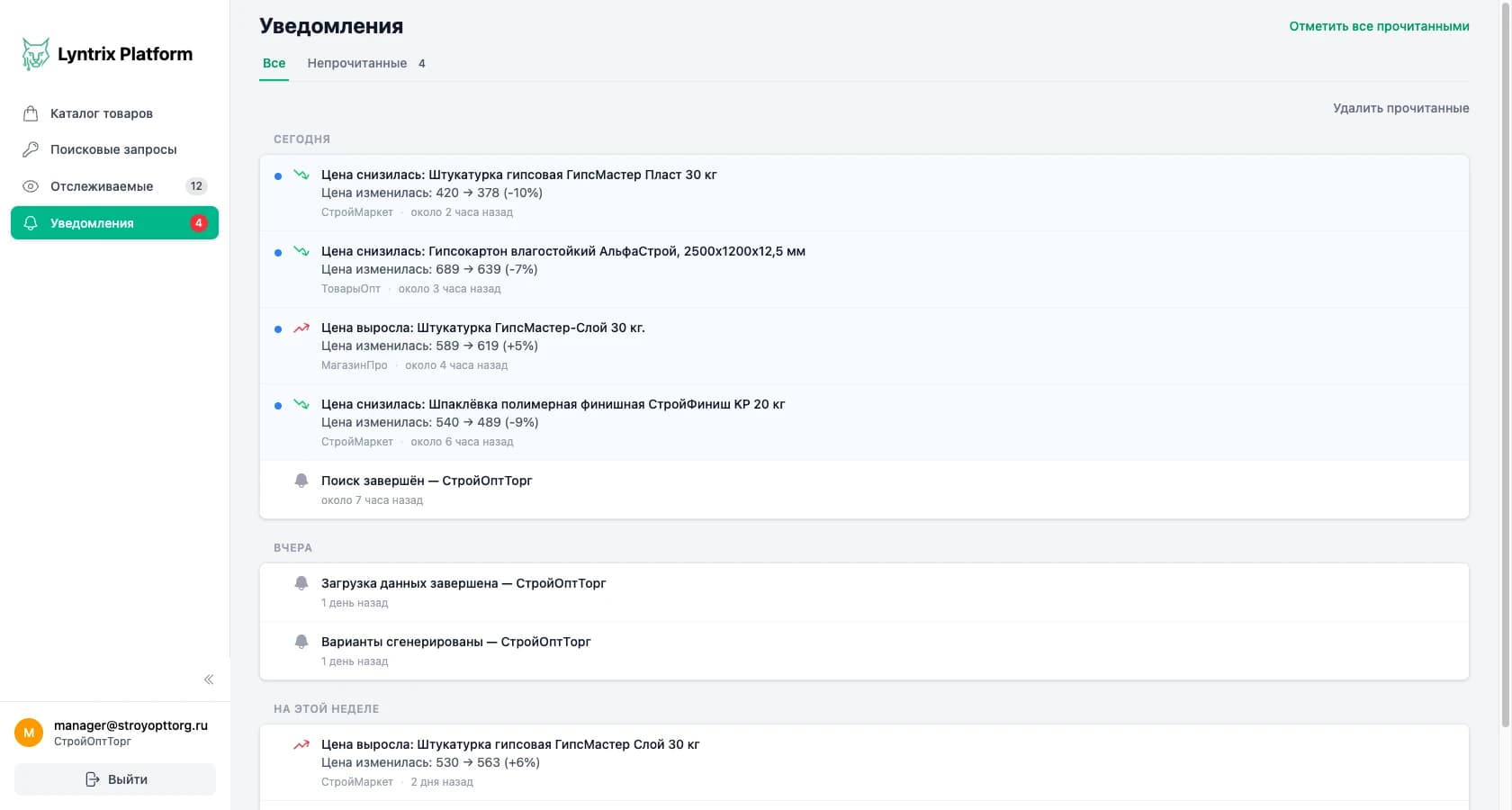
Task: Click the key icon for Поисковые запросы
Action: (31, 149)
